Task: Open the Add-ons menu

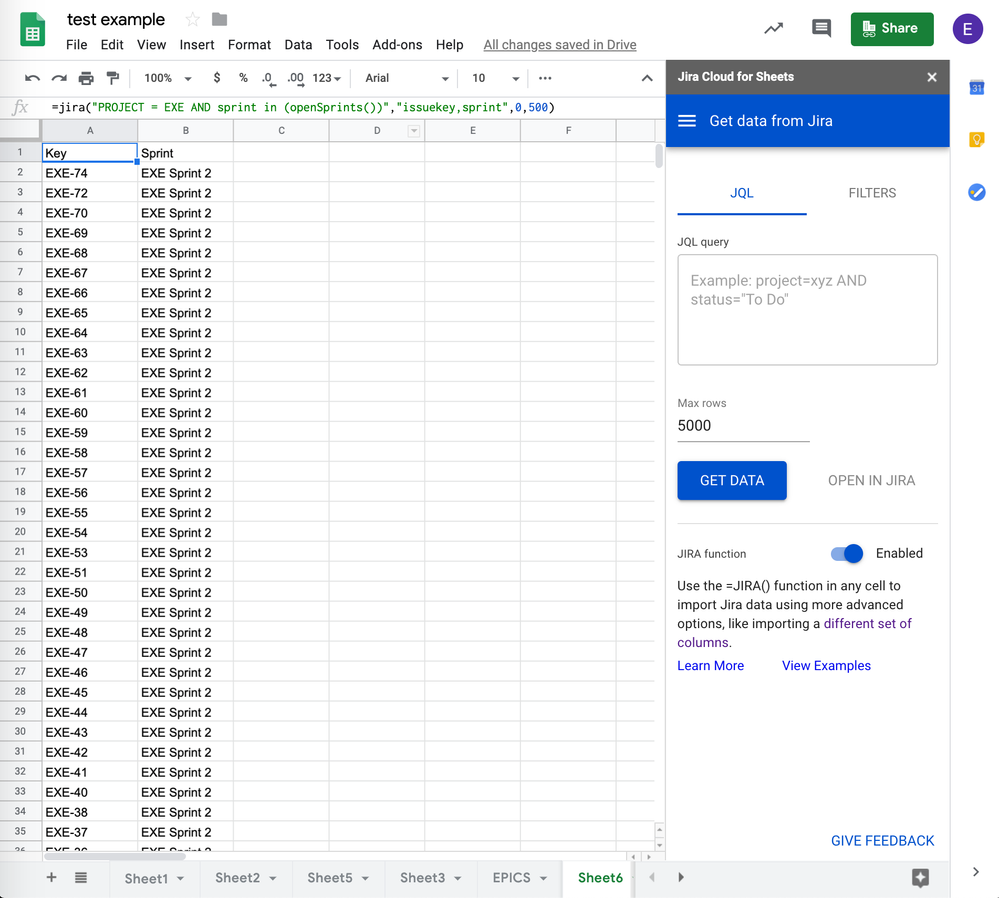Action: pos(397,44)
